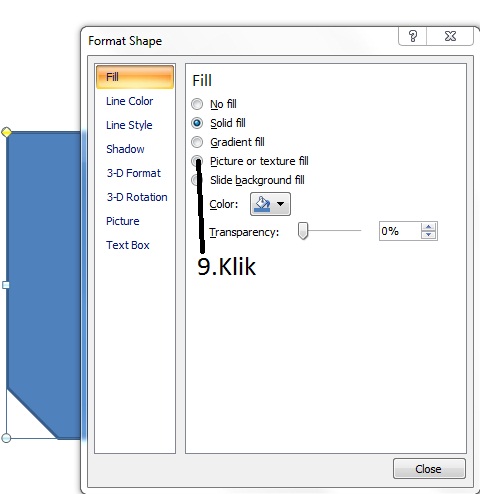The width and height of the screenshot is (480, 494).
Task: Choose the Gradient fill radio button
Action: [197, 142]
